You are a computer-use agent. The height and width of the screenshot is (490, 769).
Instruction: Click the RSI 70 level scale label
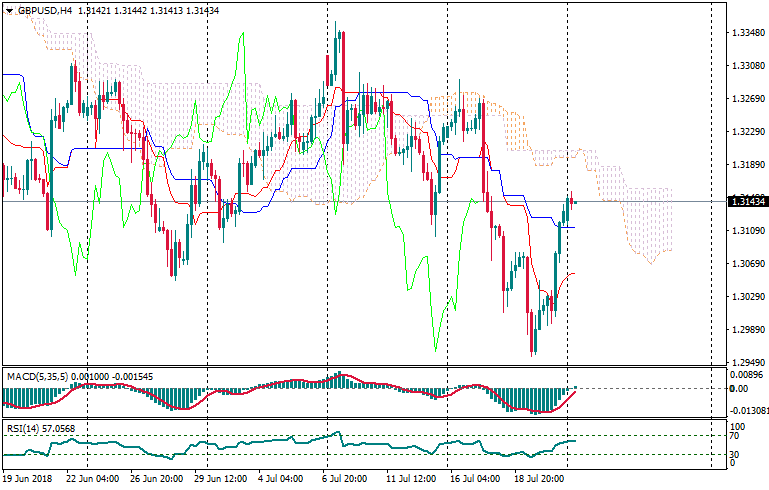pos(733,437)
